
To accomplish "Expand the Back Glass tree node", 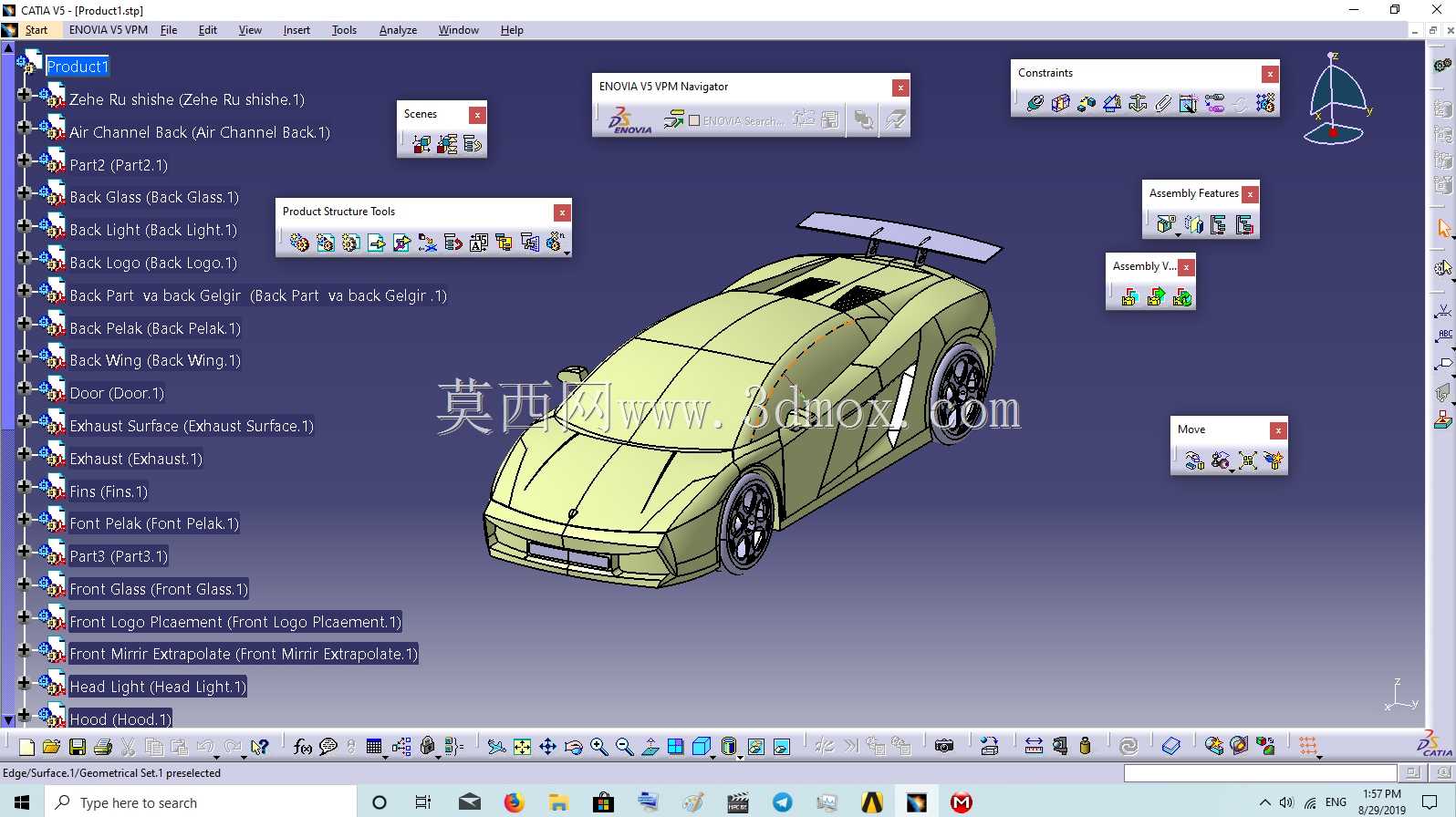I will (x=24, y=192).
